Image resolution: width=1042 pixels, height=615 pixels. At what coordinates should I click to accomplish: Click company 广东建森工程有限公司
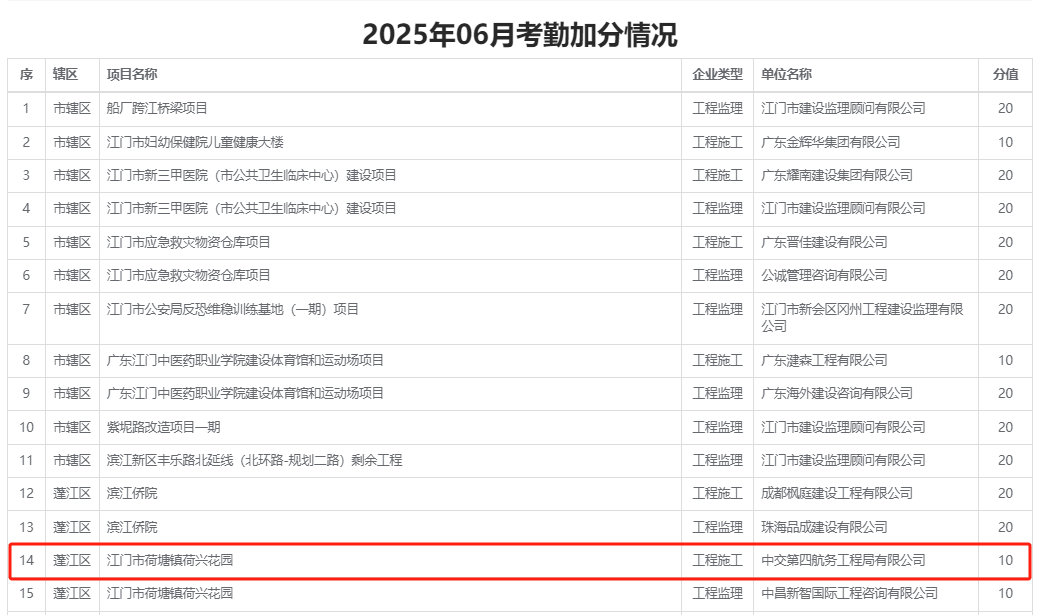pyautogui.click(x=824, y=360)
